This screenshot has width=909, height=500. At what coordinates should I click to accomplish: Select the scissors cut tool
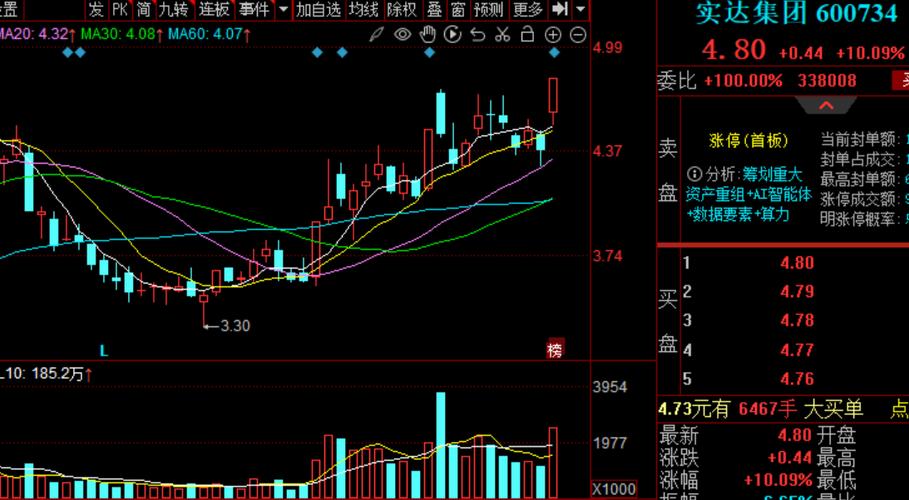click(502, 34)
